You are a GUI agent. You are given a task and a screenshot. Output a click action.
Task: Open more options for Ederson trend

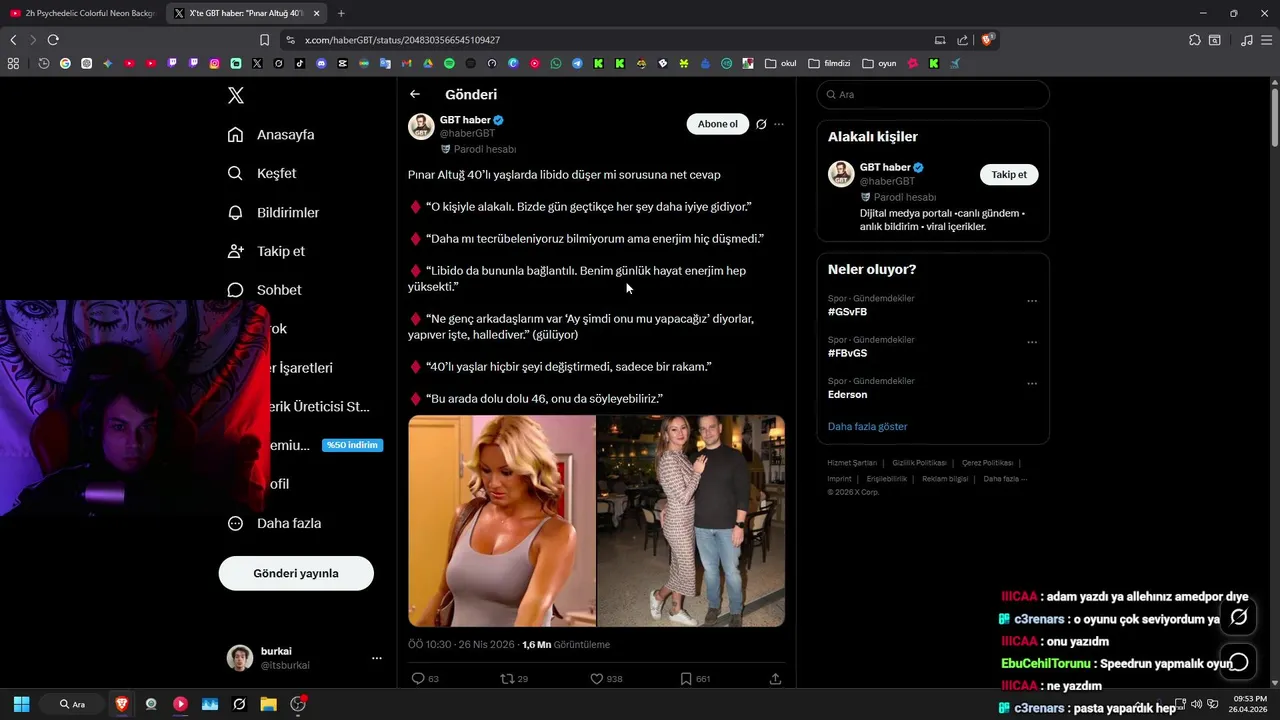(x=1032, y=384)
